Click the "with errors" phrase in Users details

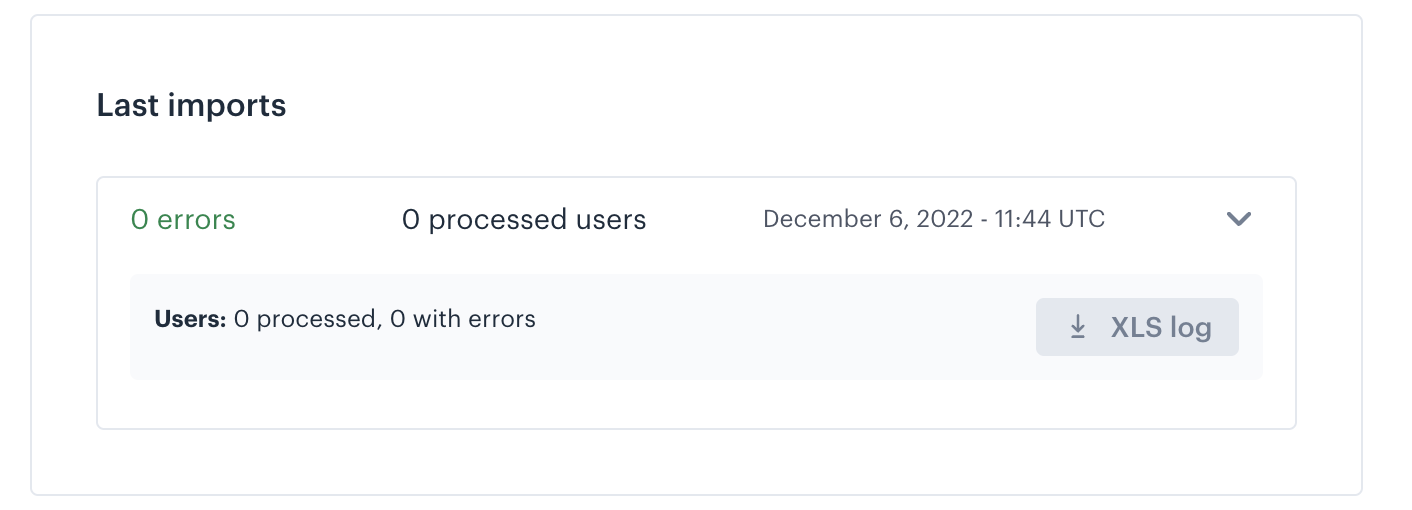(474, 320)
